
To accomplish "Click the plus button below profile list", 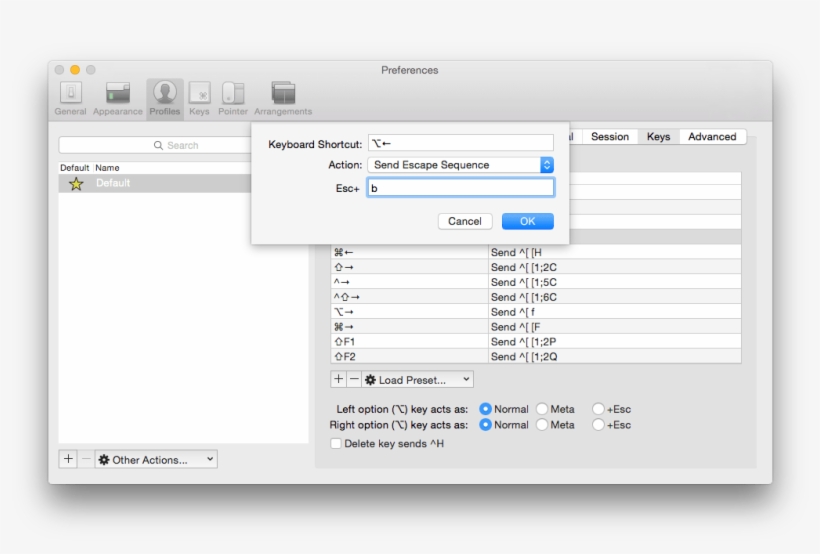I will [68, 459].
